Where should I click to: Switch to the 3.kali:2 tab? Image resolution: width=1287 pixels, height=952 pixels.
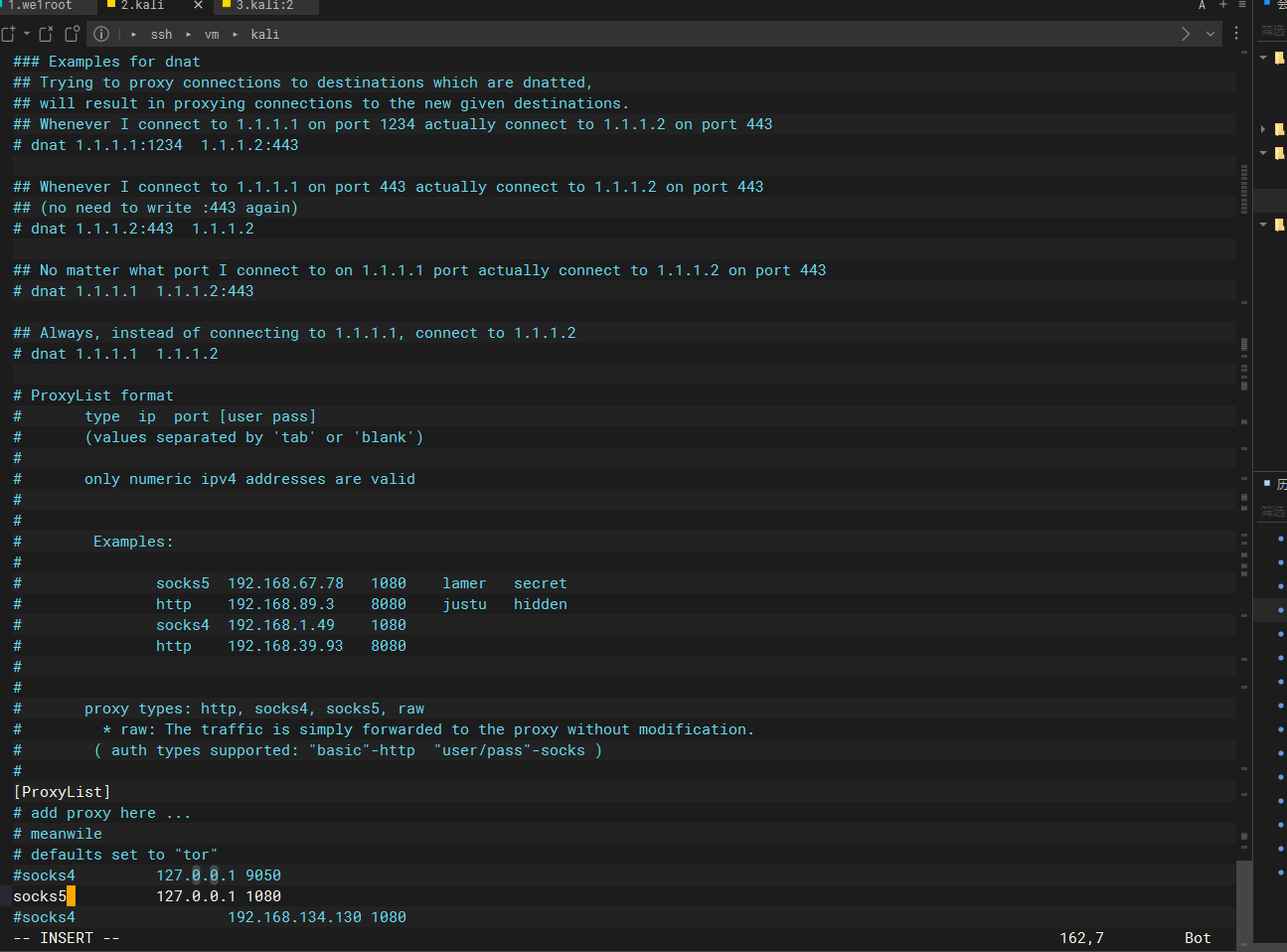[x=264, y=6]
